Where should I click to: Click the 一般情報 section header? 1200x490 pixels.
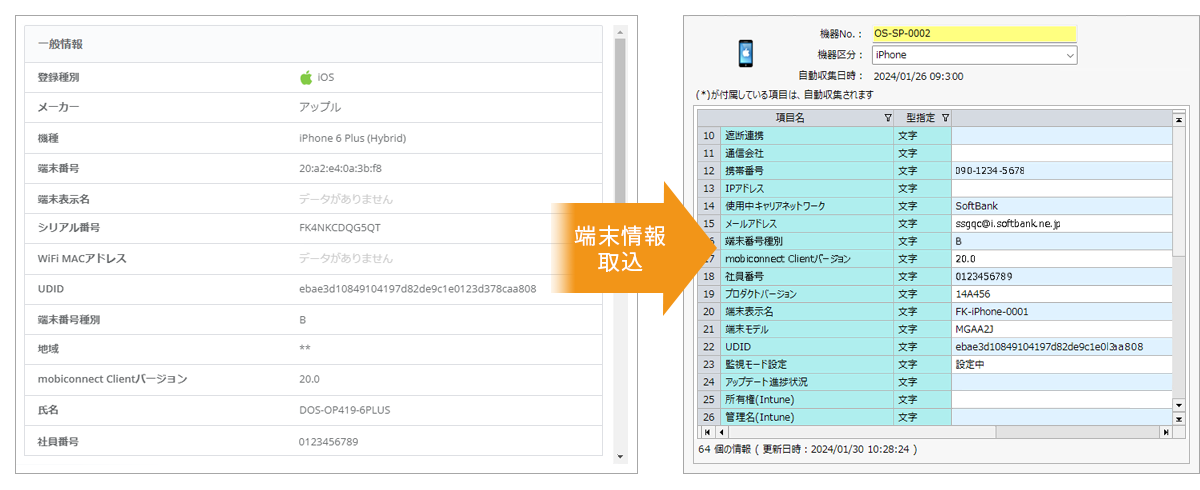click(x=313, y=44)
